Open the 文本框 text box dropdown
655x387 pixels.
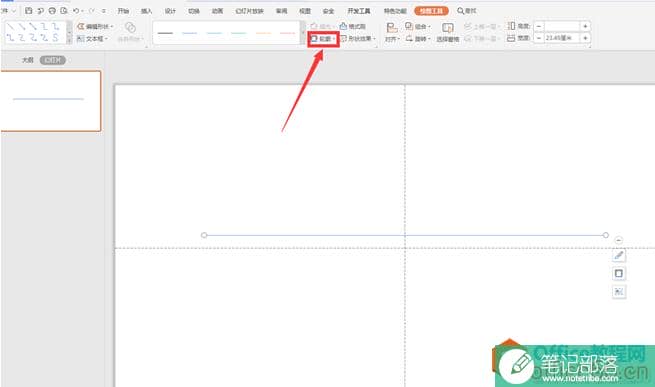click(92, 38)
